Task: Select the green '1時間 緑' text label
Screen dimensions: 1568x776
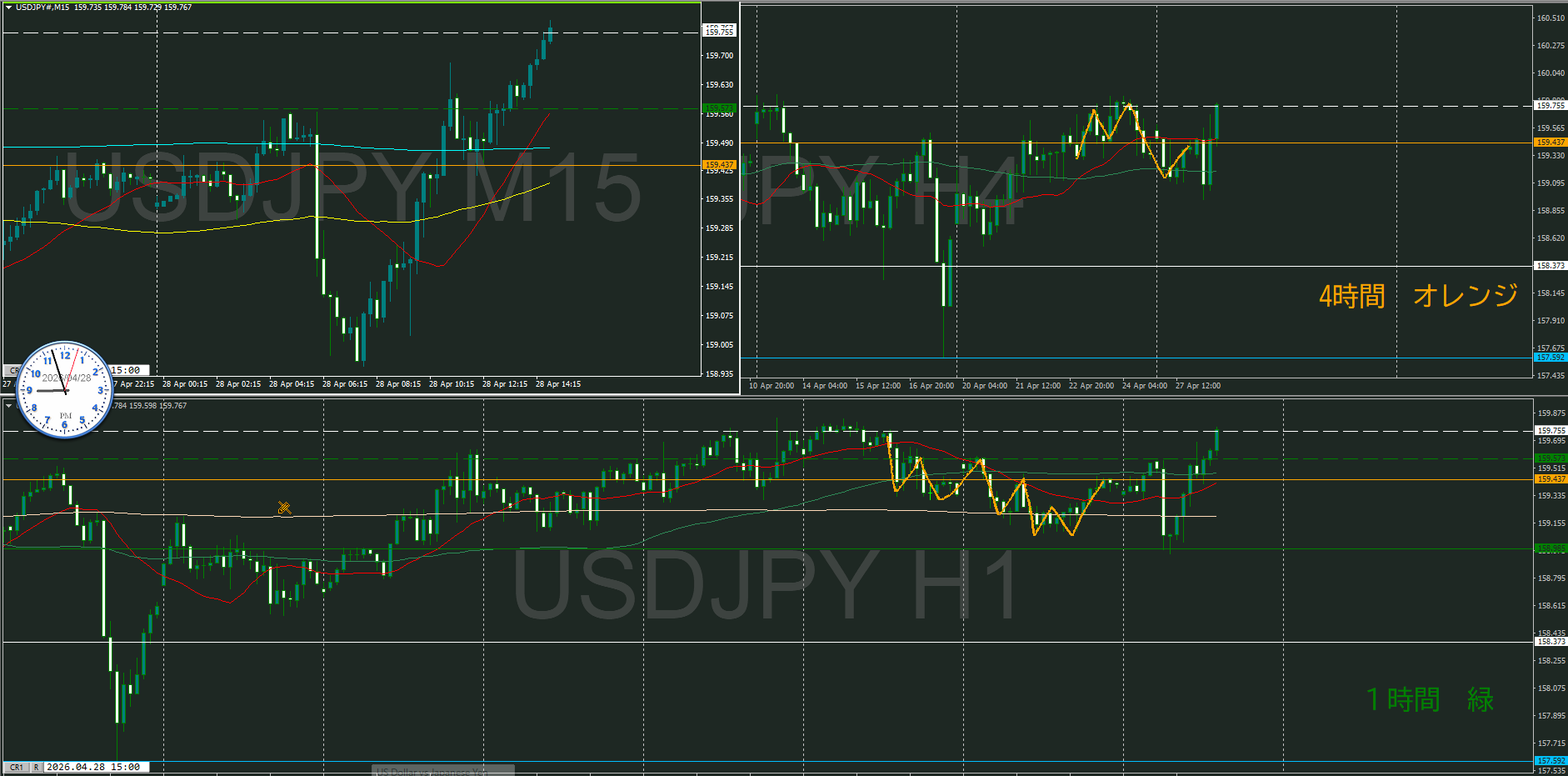Action: [1430, 699]
